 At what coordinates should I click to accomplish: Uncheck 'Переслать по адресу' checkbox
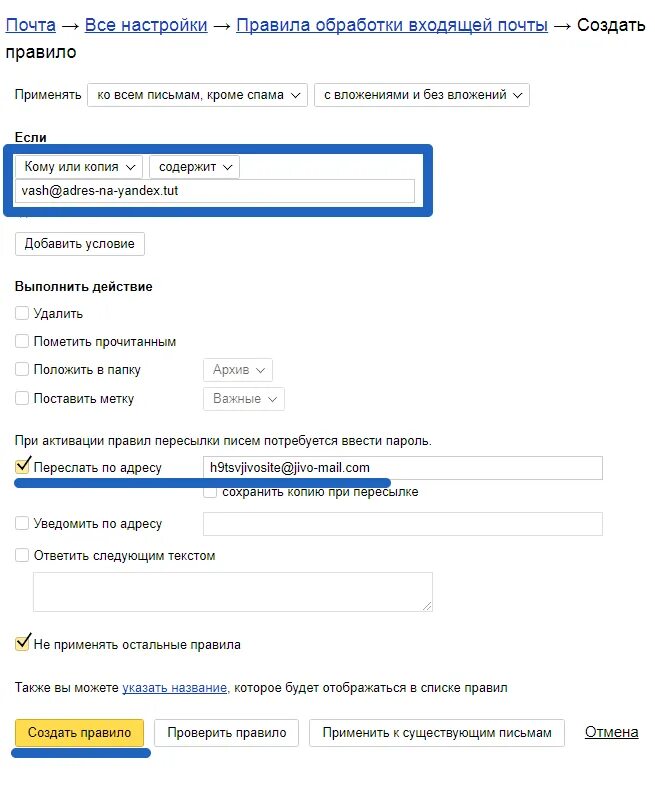22,466
